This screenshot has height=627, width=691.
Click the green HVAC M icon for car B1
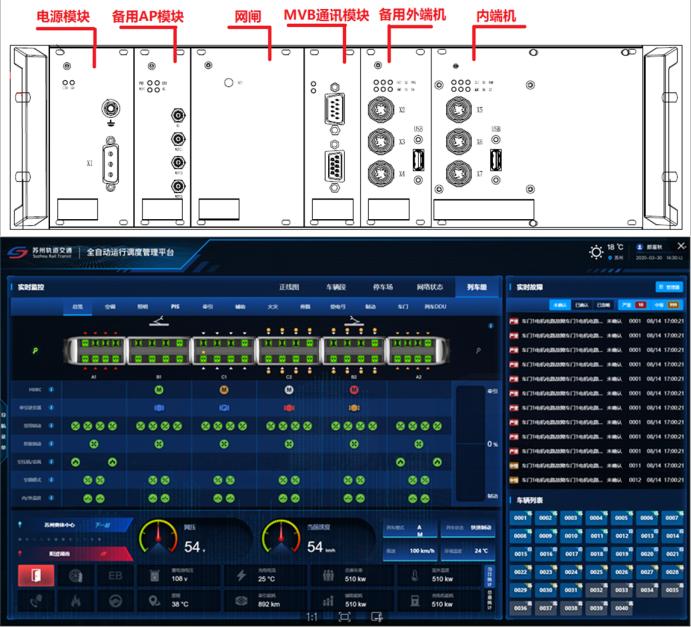click(159, 390)
